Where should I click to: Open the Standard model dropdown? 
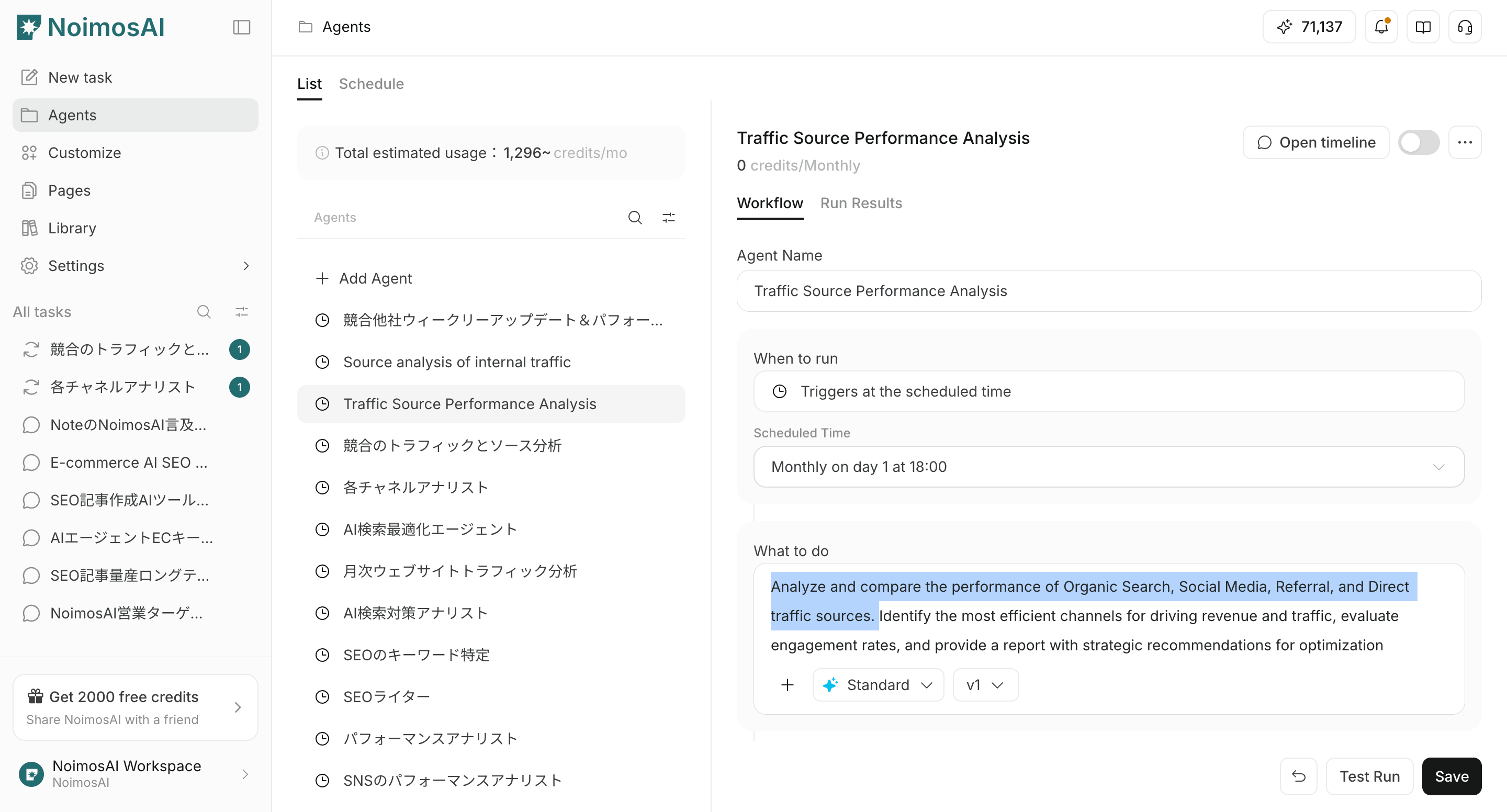coord(878,684)
